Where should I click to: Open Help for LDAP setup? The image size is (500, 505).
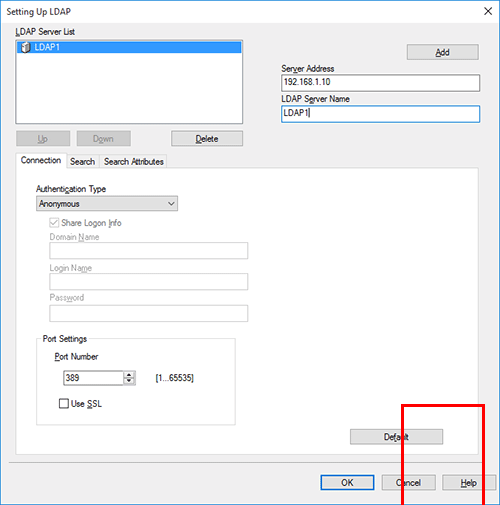coord(469,483)
